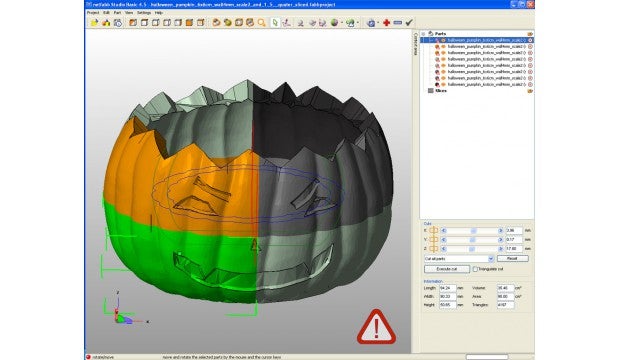This screenshot has height=360, width=620.
Task: Toggle visibility of last pumpkin part
Action: point(443,85)
